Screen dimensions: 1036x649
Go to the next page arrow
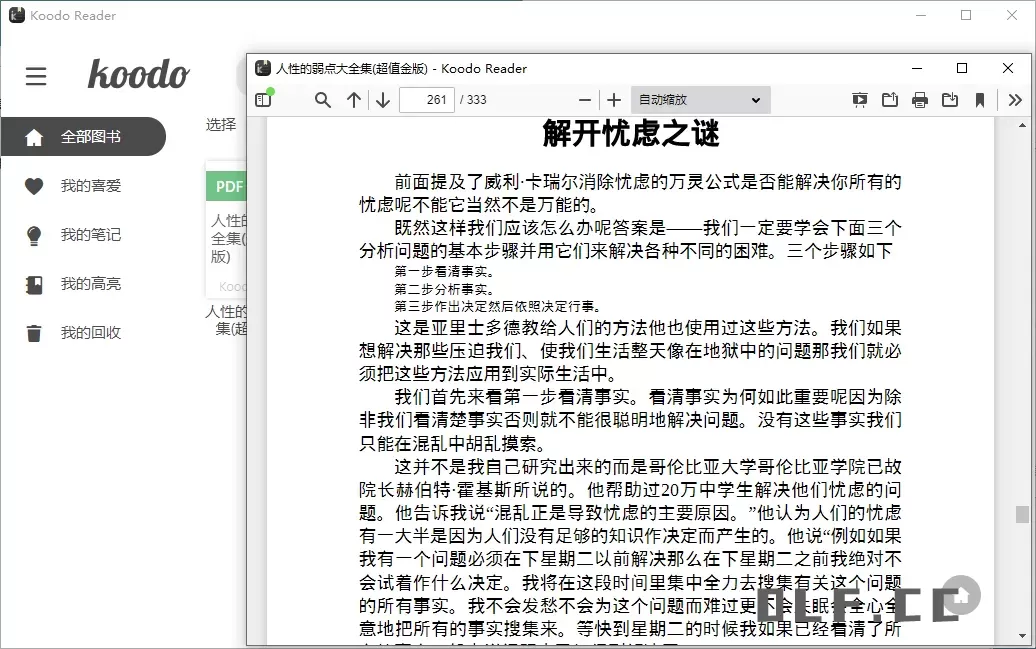click(x=383, y=100)
